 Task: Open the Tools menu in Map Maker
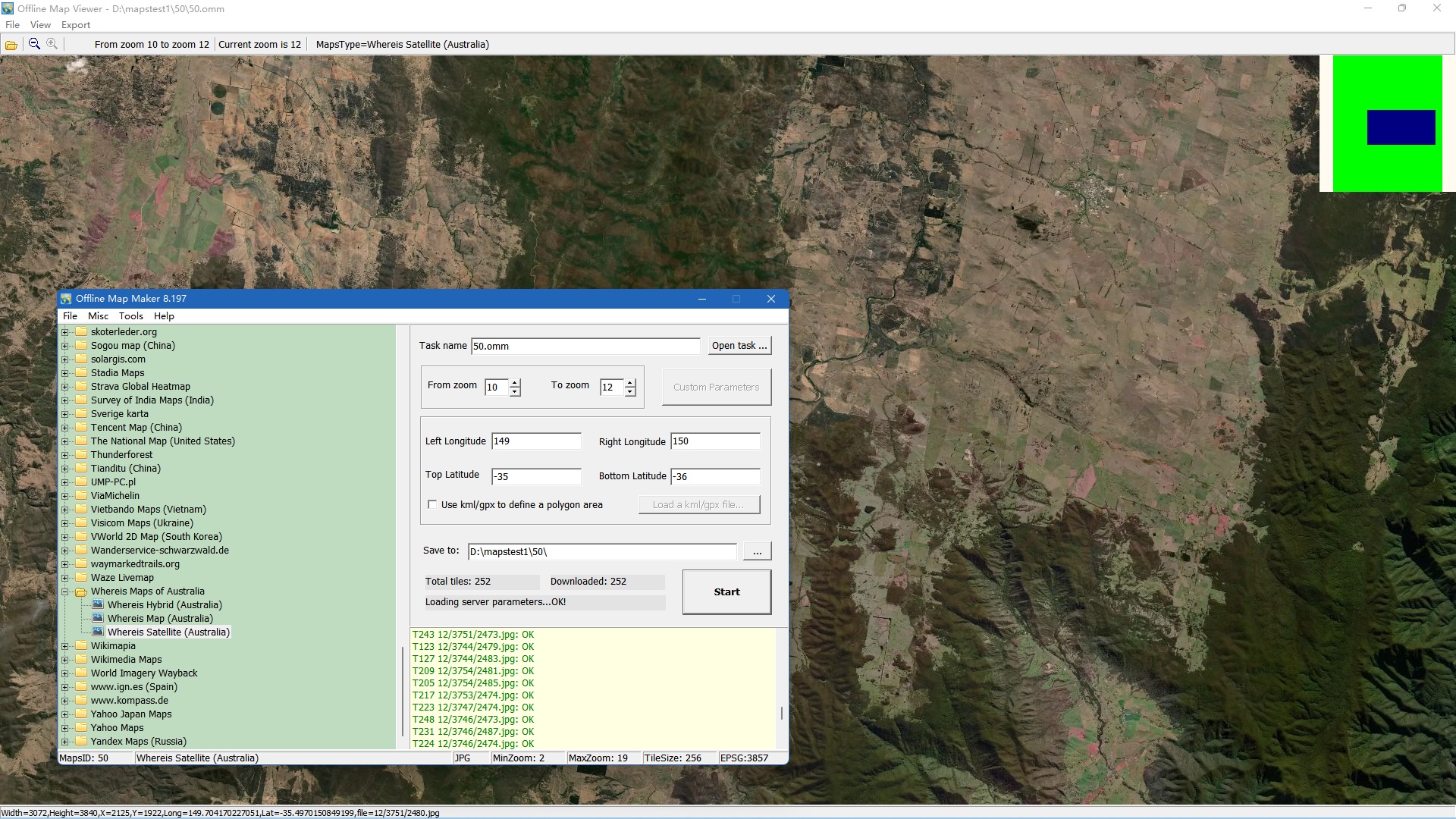point(130,316)
